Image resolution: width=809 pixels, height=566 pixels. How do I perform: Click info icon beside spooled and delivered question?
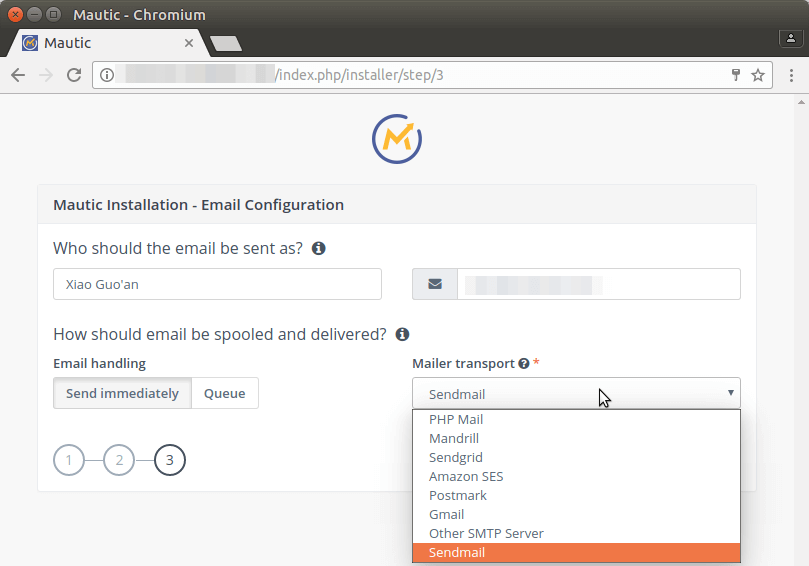click(x=402, y=334)
